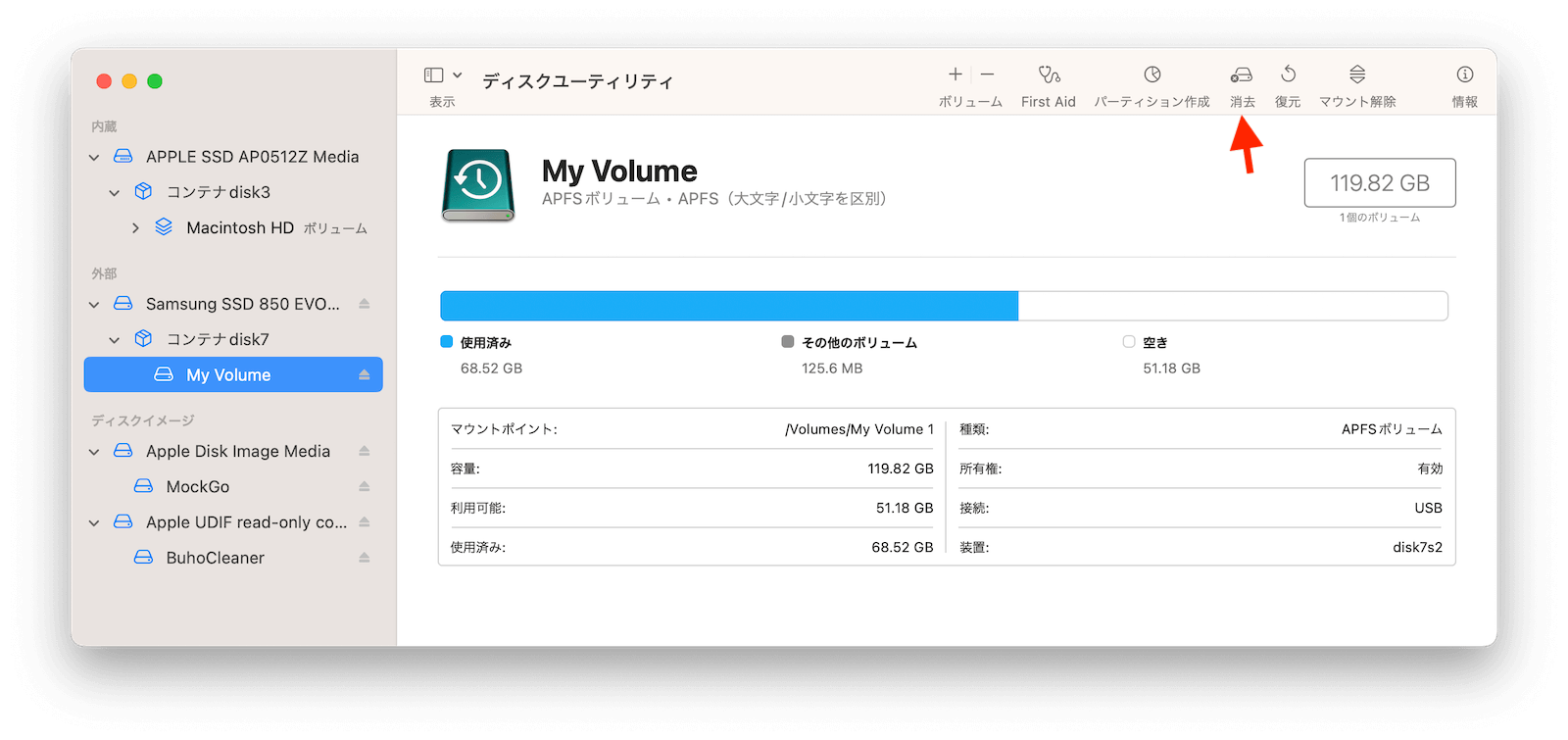Image resolution: width=1568 pixels, height=740 pixels.
Task: Select Apple Disk Image Media in sidebar
Action: pyautogui.click(x=233, y=451)
